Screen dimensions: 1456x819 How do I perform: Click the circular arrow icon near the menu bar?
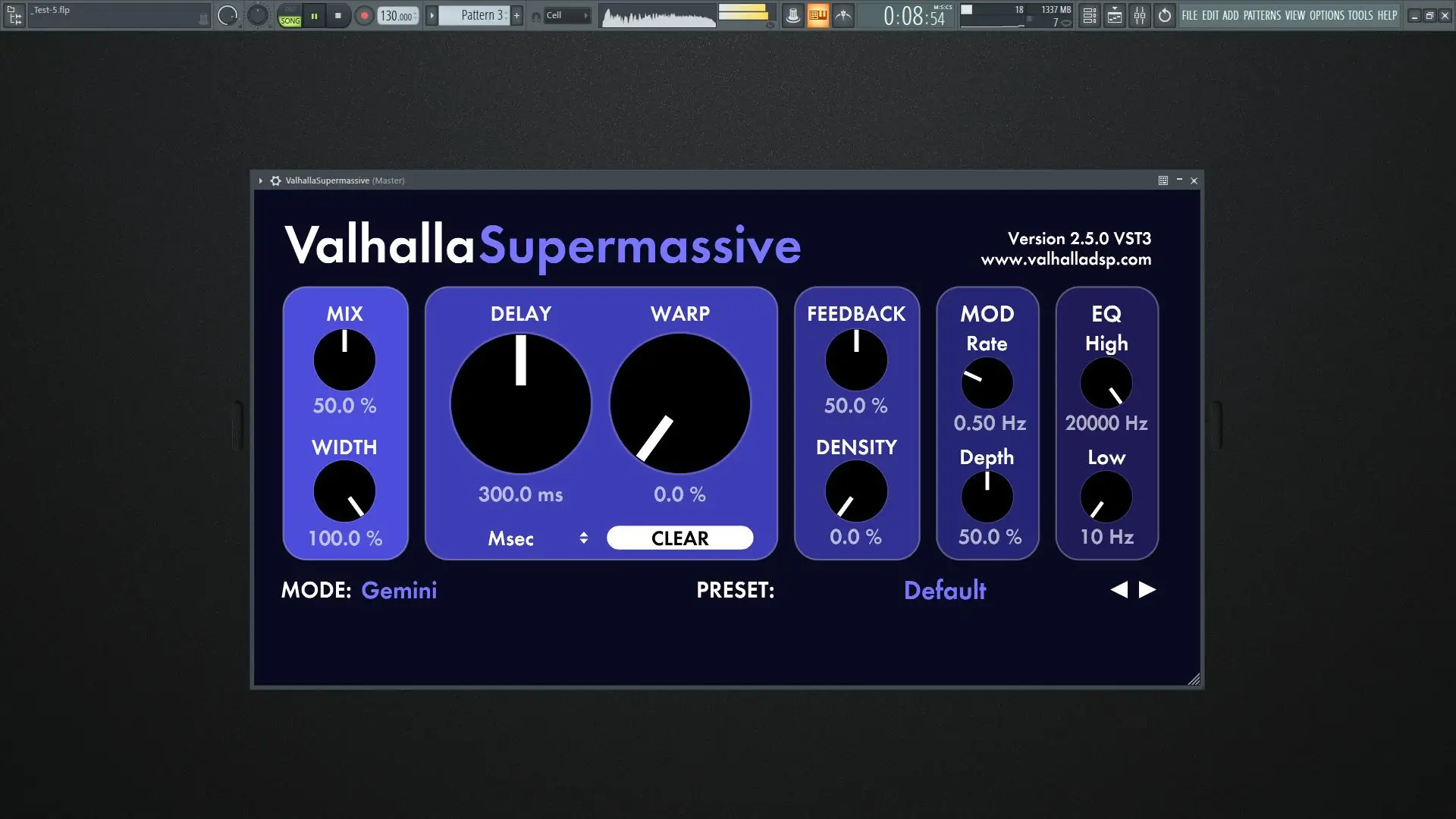coord(1164,15)
